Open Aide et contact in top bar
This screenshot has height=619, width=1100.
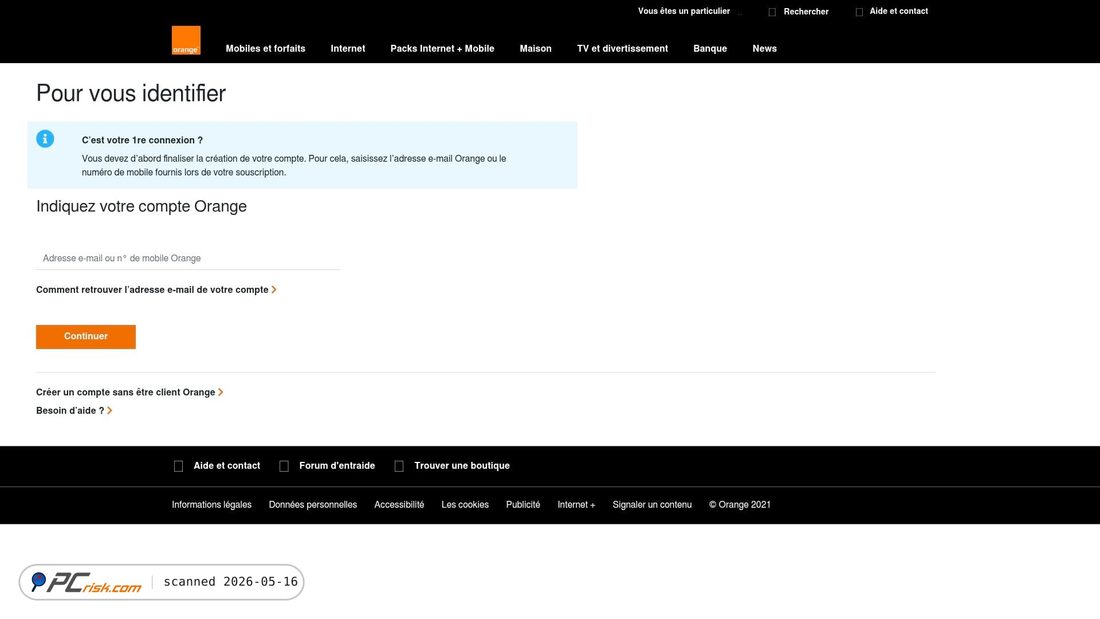point(899,11)
